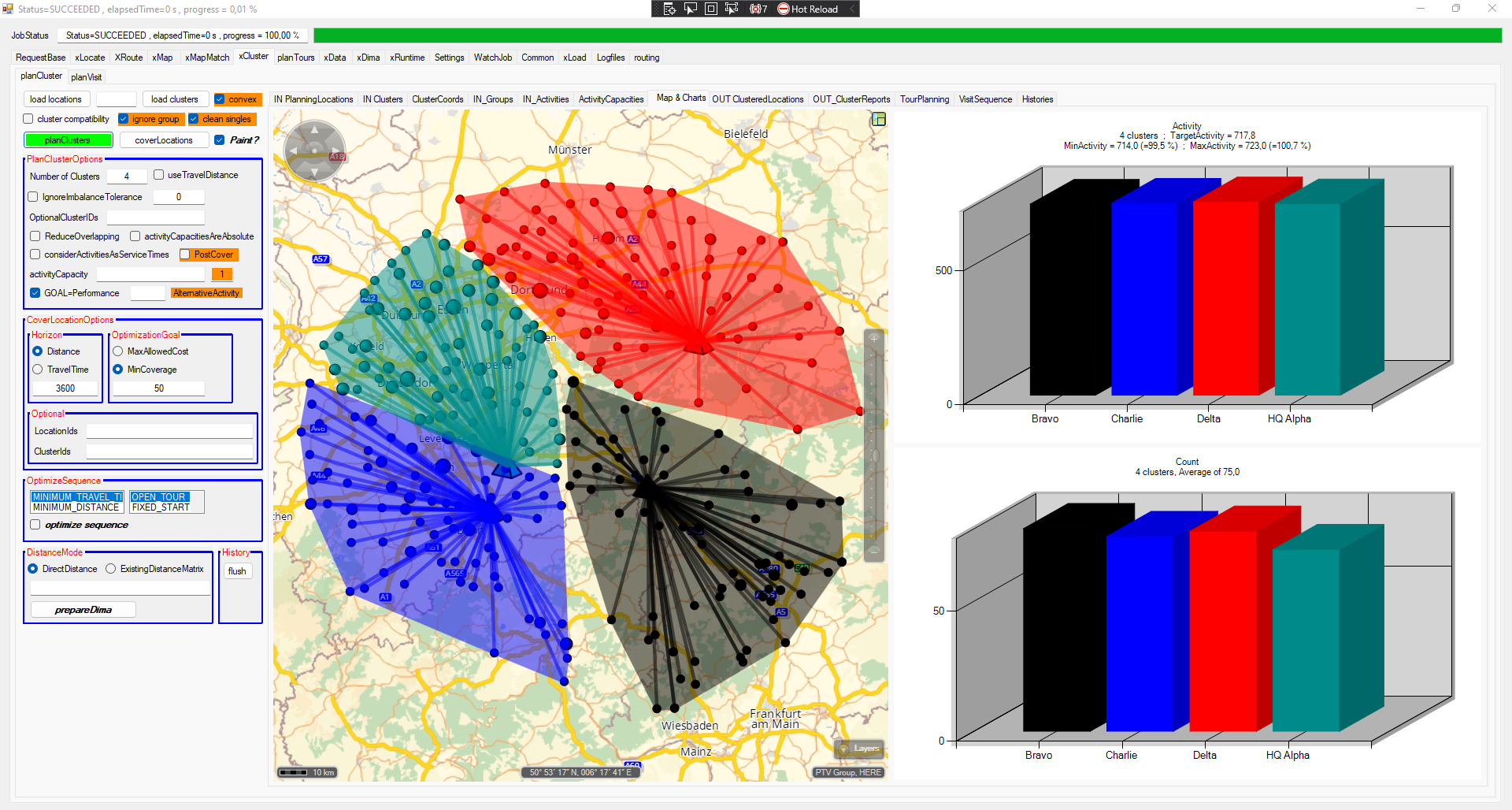Pan the map south with down arrow
The height and width of the screenshot is (810, 1512).
(x=315, y=172)
